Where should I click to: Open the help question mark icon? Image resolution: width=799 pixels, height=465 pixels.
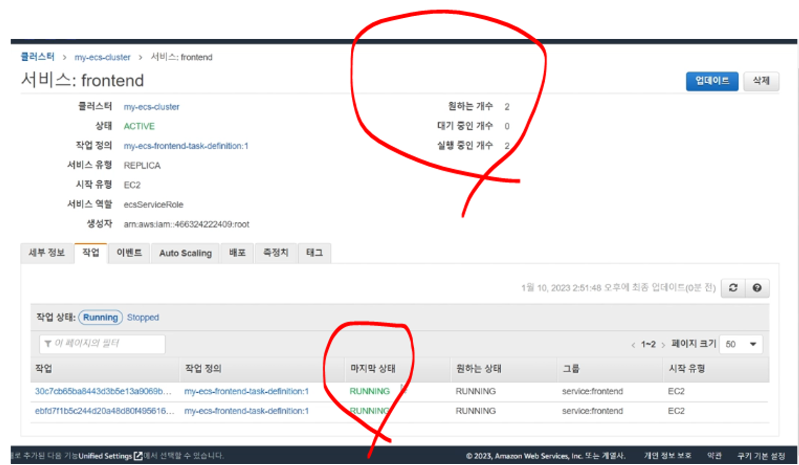(757, 288)
